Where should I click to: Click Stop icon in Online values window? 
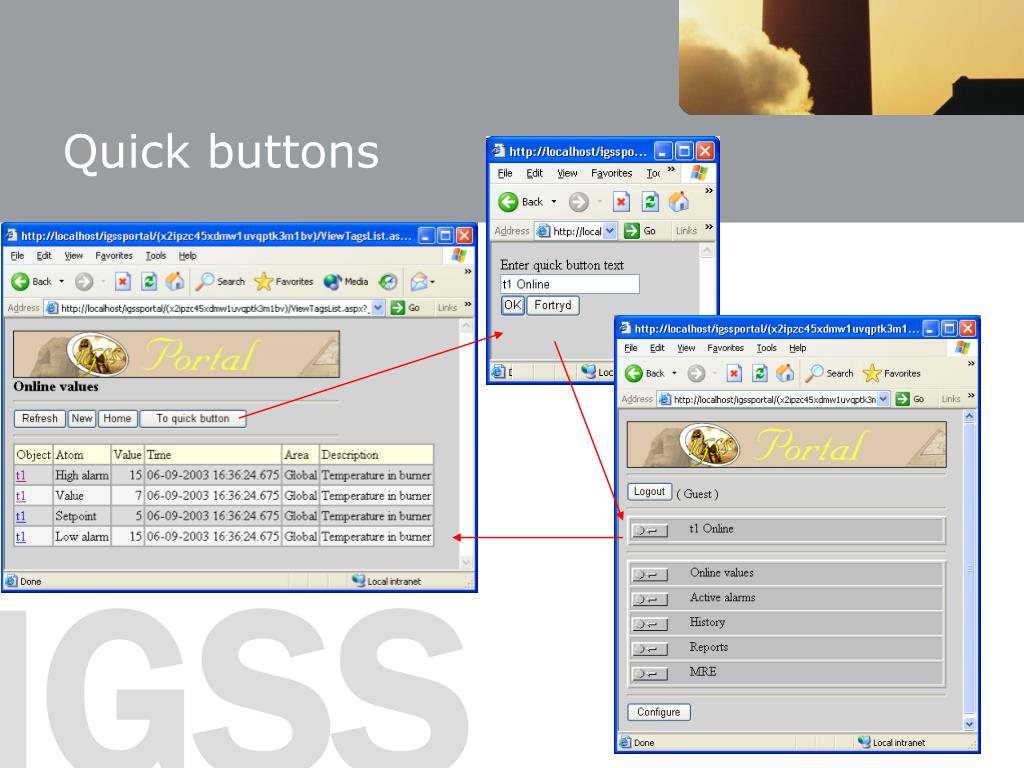click(x=122, y=281)
